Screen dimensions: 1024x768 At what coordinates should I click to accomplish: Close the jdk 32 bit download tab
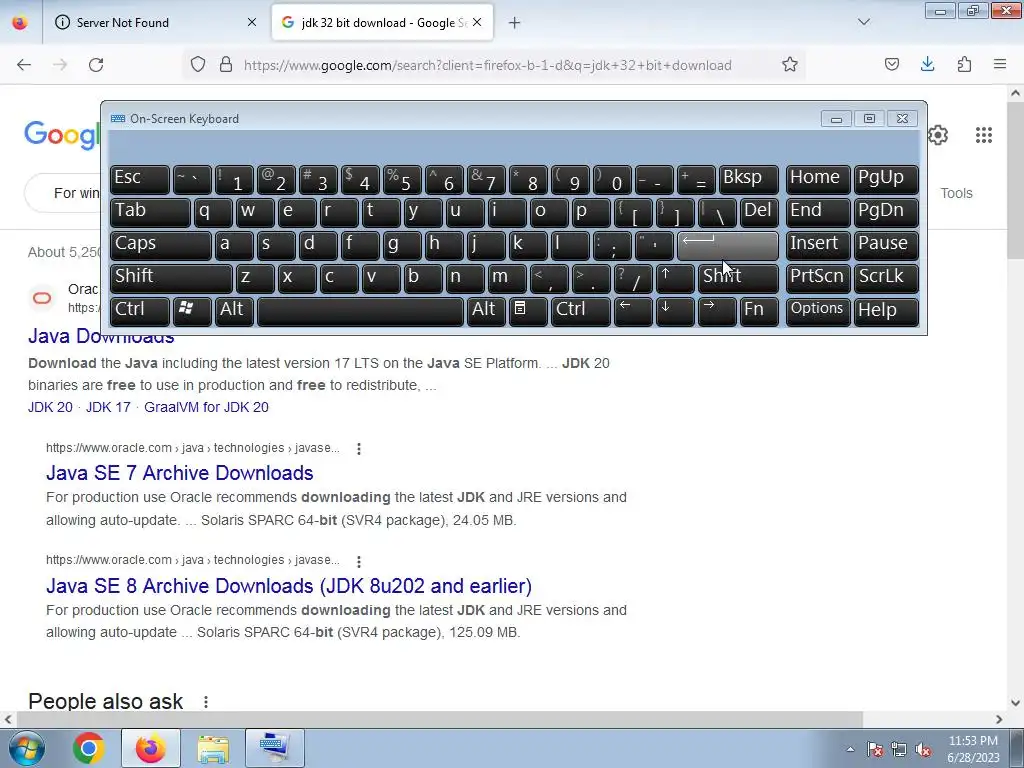(477, 23)
